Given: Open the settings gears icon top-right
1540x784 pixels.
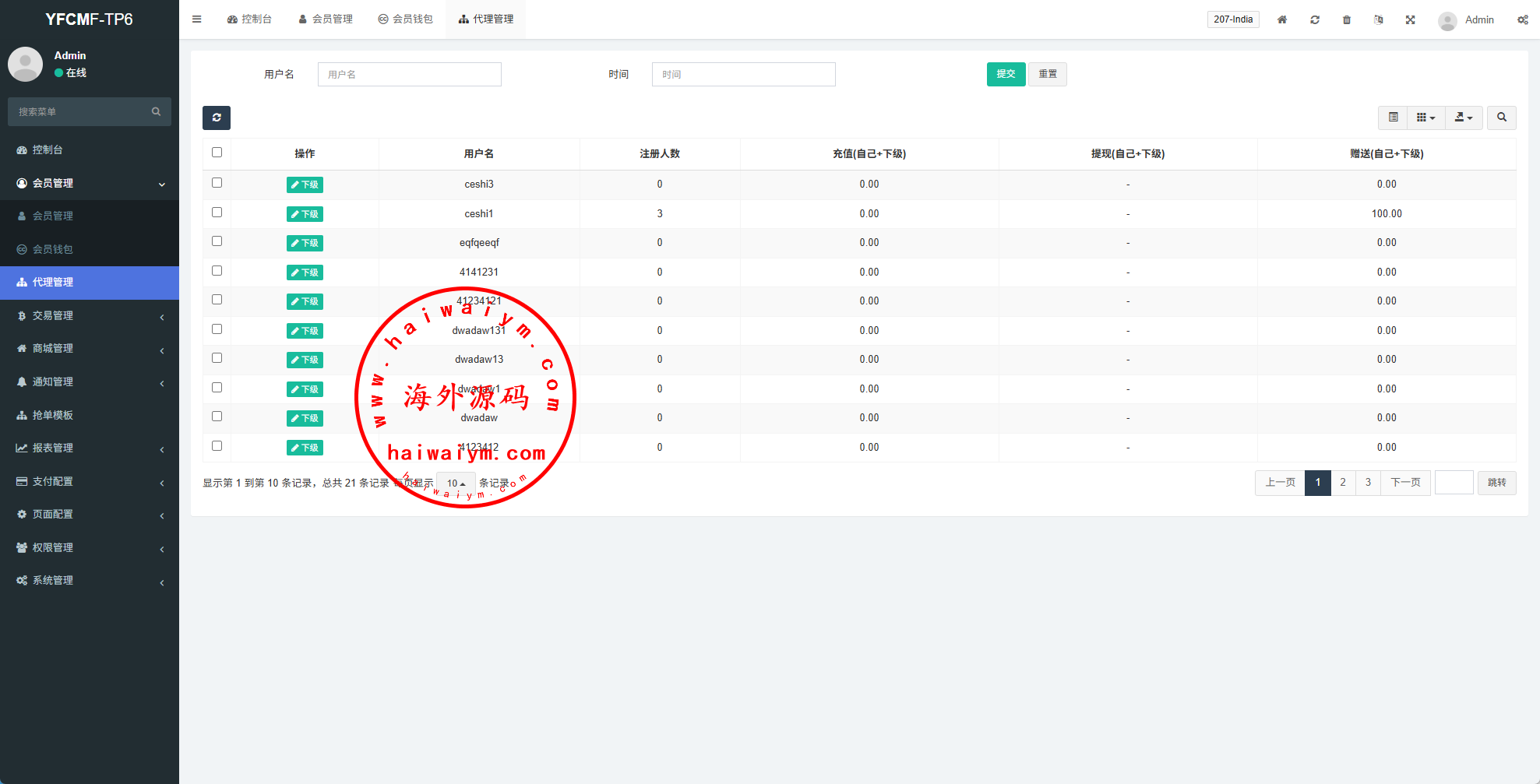Looking at the screenshot, I should pos(1522,19).
